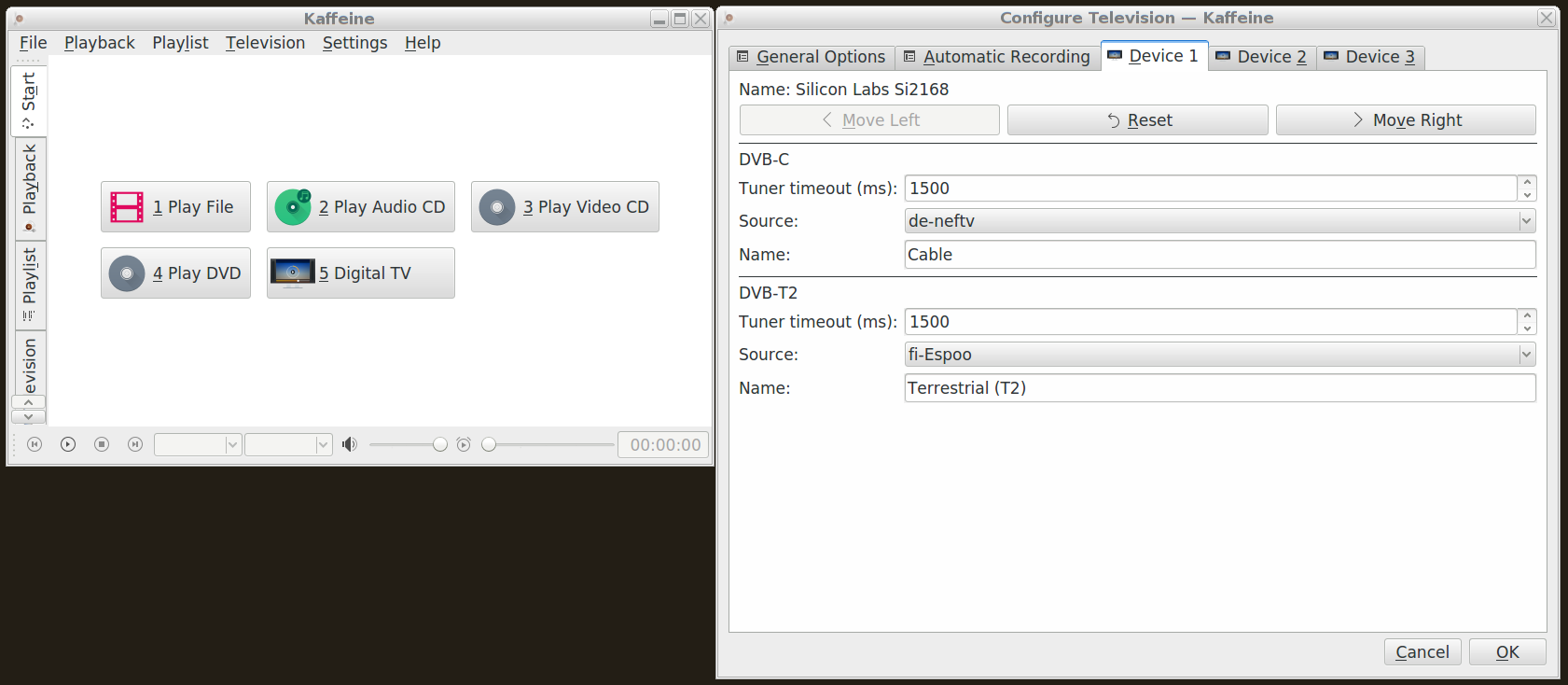1568x685 pixels.
Task: Open the General Options tab
Action: [x=812, y=57]
